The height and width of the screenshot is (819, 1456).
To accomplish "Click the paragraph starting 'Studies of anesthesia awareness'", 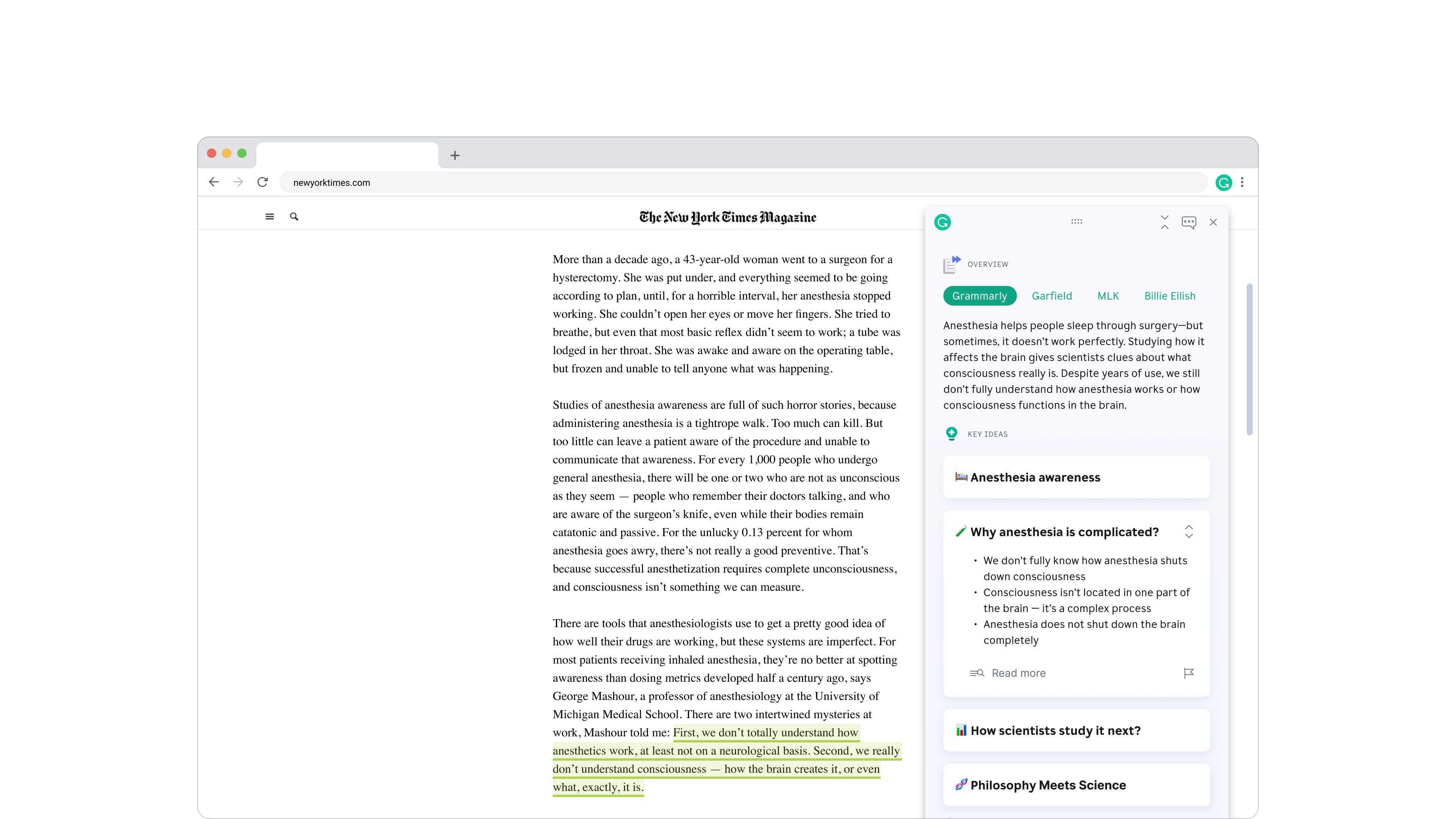I will [x=726, y=496].
